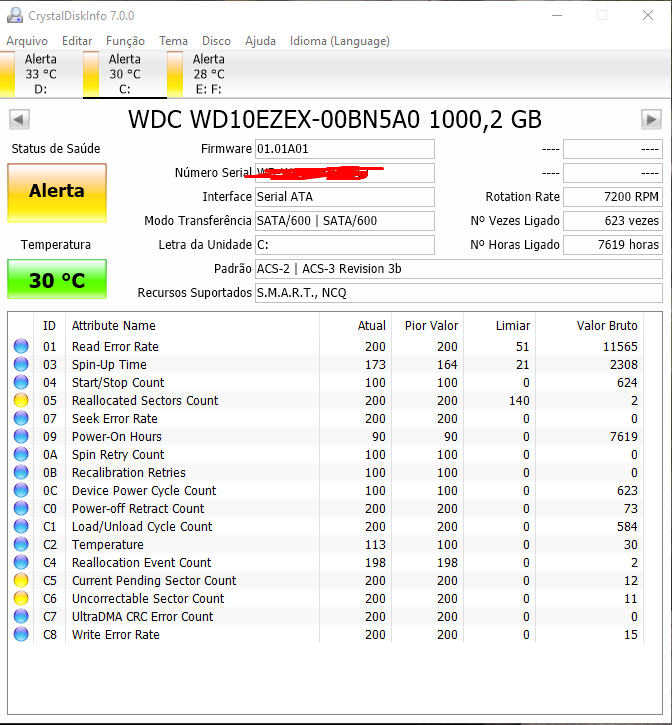The height and width of the screenshot is (725, 672).
Task: Click blue status dot for Power-On Hours
Action: (x=21, y=436)
